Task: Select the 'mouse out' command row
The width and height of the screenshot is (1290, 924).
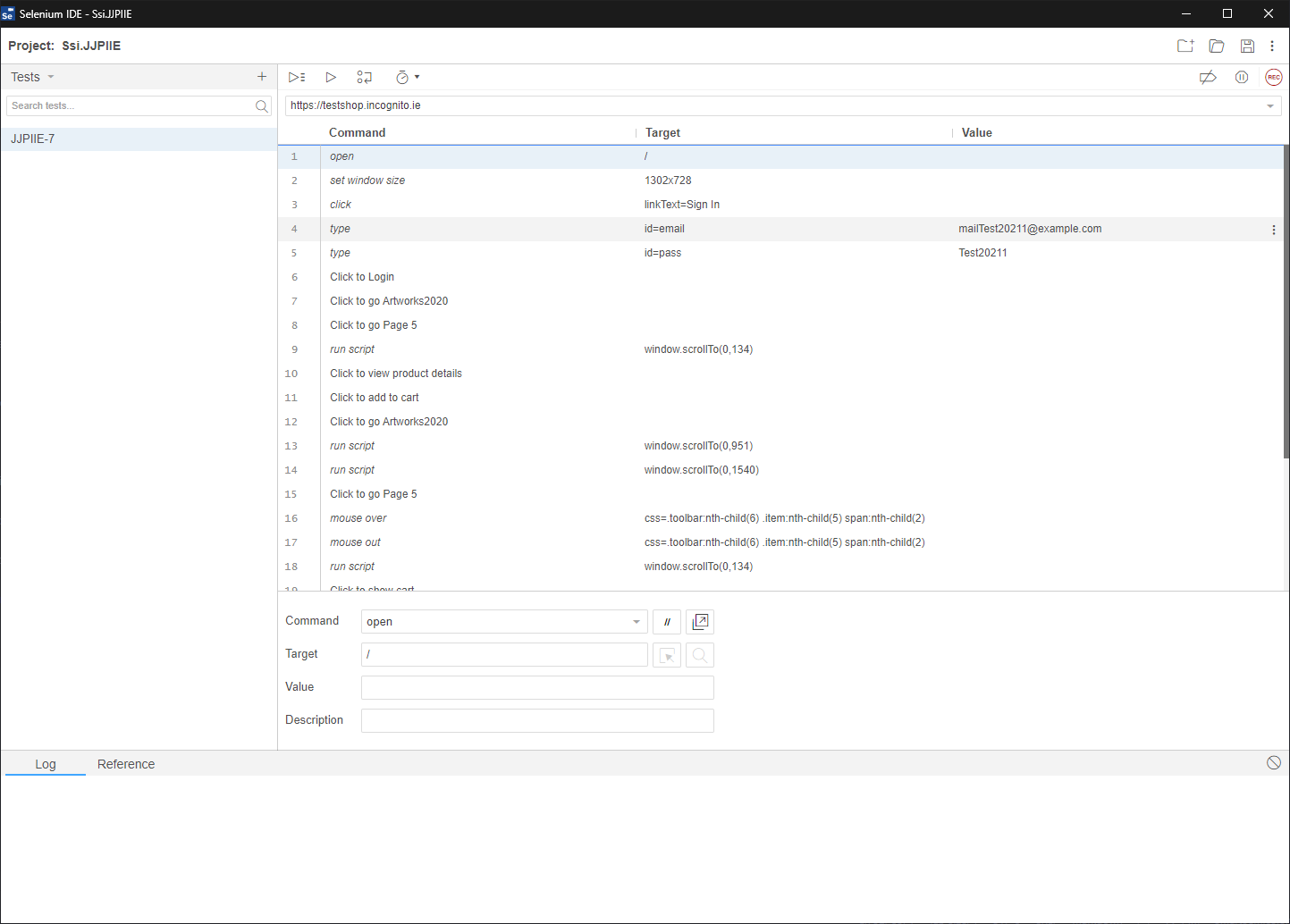Action: pyautogui.click(x=780, y=542)
